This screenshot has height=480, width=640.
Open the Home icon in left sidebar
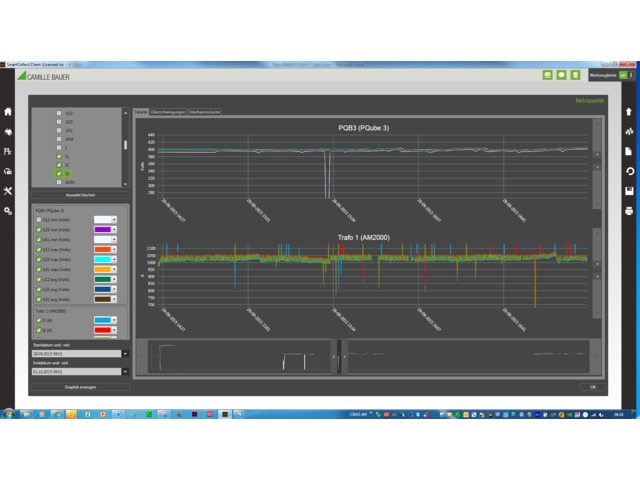(8, 112)
